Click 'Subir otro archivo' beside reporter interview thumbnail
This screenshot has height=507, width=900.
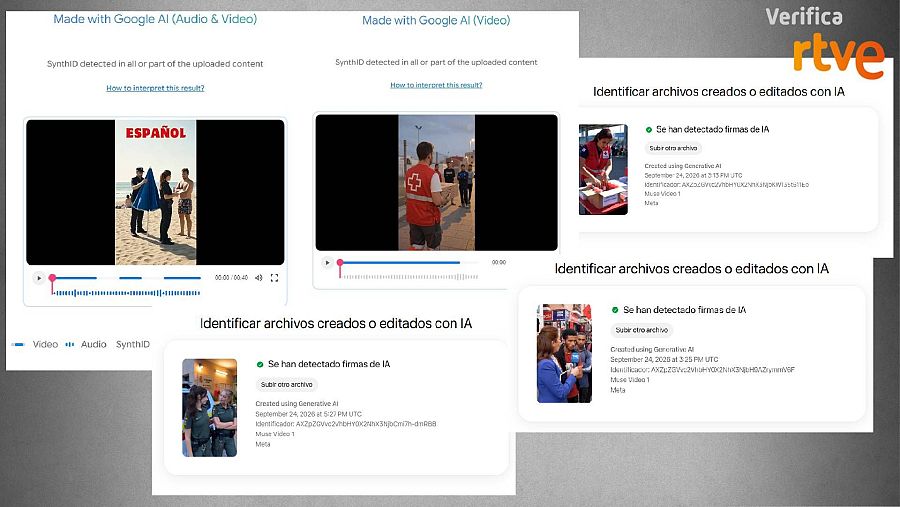coord(642,330)
